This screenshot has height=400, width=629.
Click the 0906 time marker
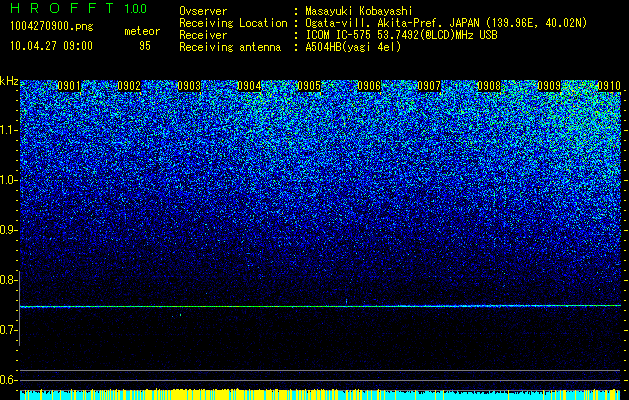(x=369, y=86)
